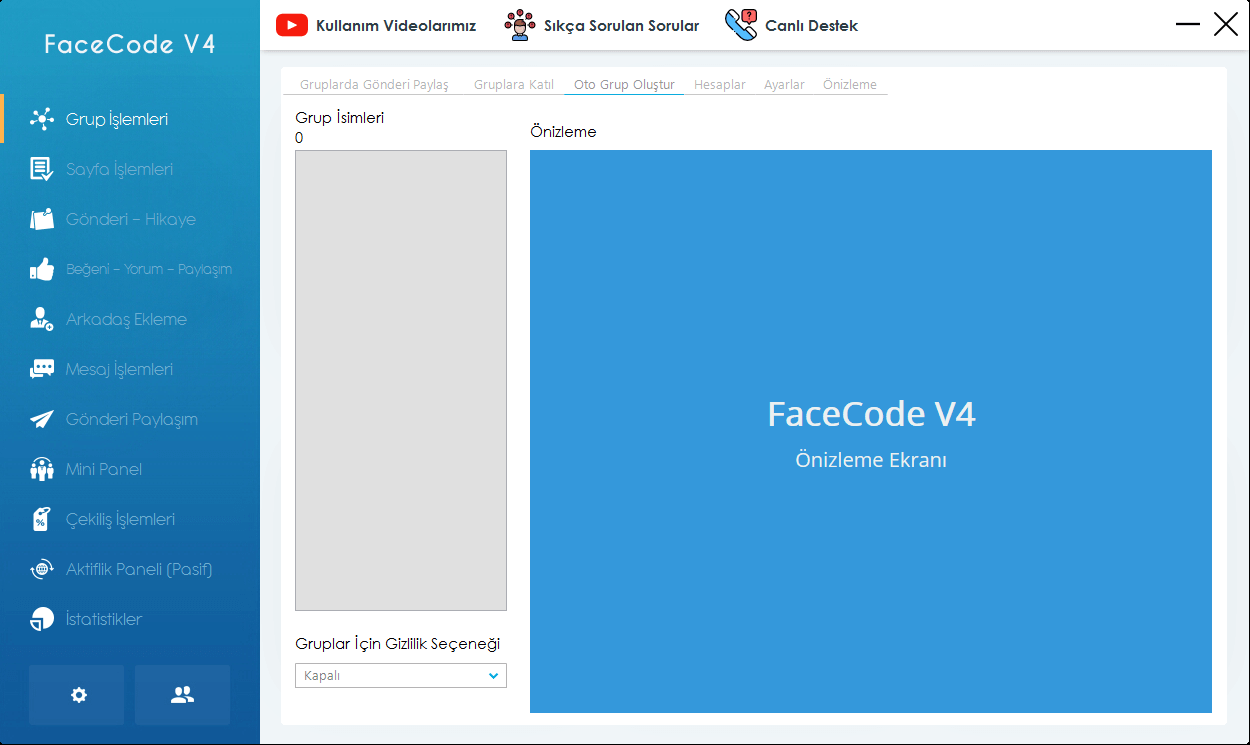Switch to Gruplara Katıl tab
This screenshot has height=745, width=1250.
click(x=514, y=85)
